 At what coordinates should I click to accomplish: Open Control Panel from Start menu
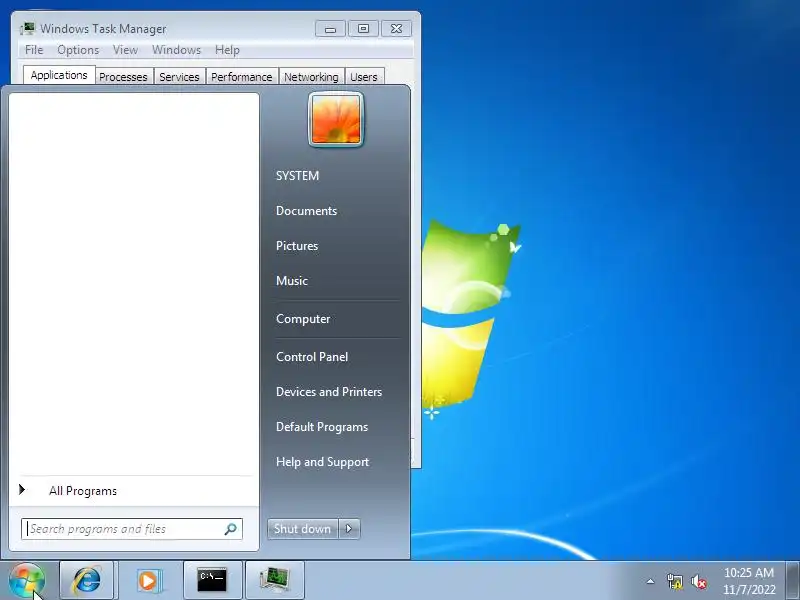[x=312, y=357]
